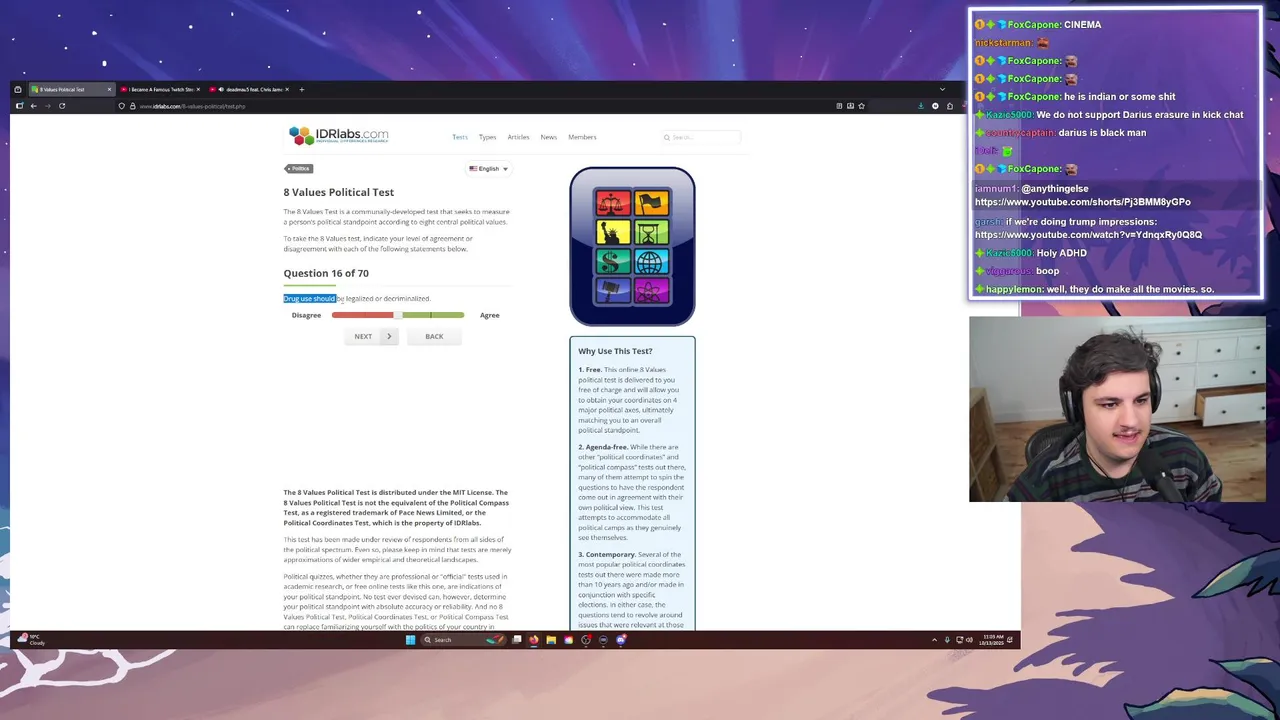Open the Windows Start menu
Screen dimensions: 1280x720
click(x=410, y=640)
